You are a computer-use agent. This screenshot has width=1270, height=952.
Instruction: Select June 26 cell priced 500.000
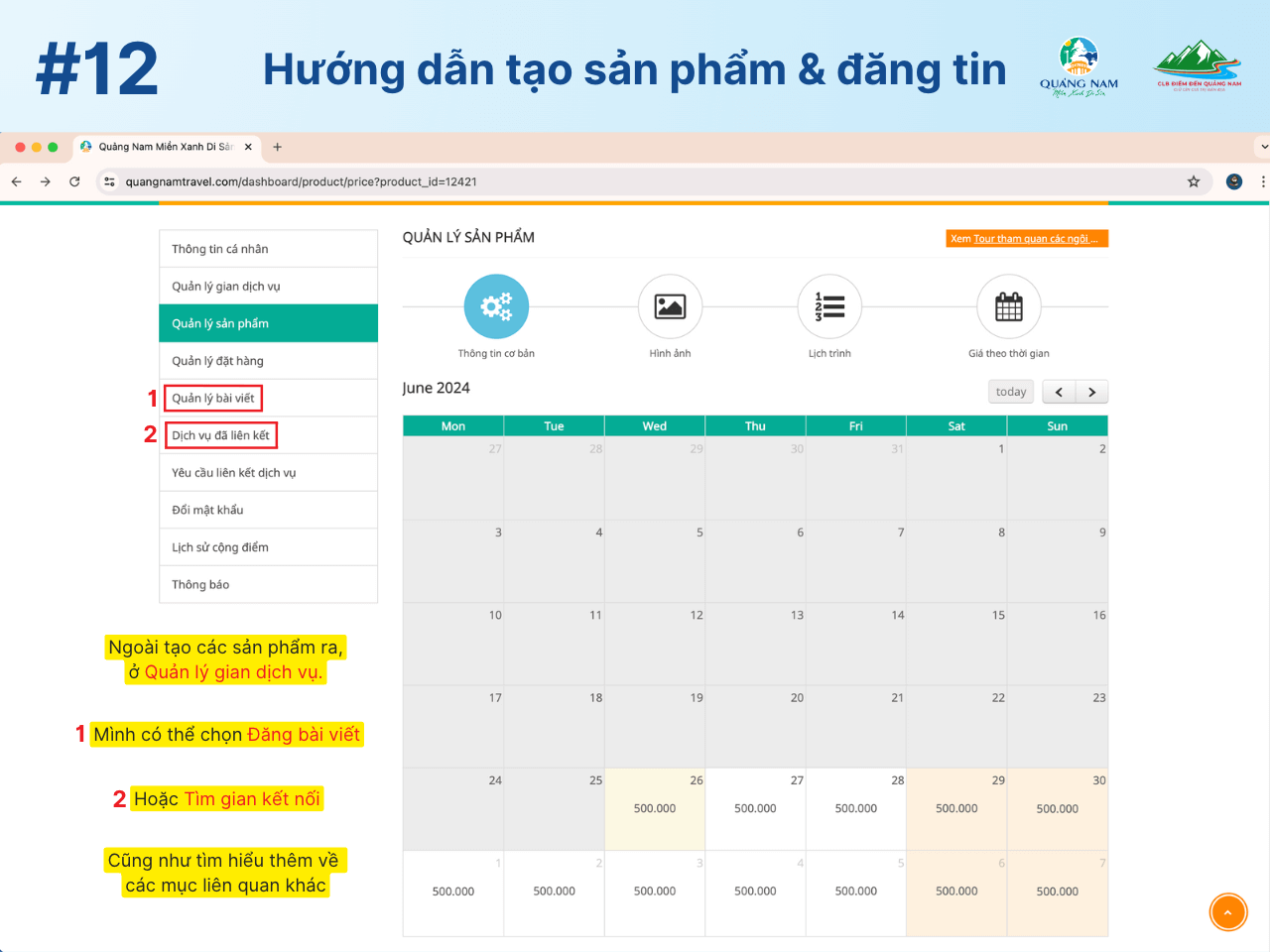click(655, 808)
